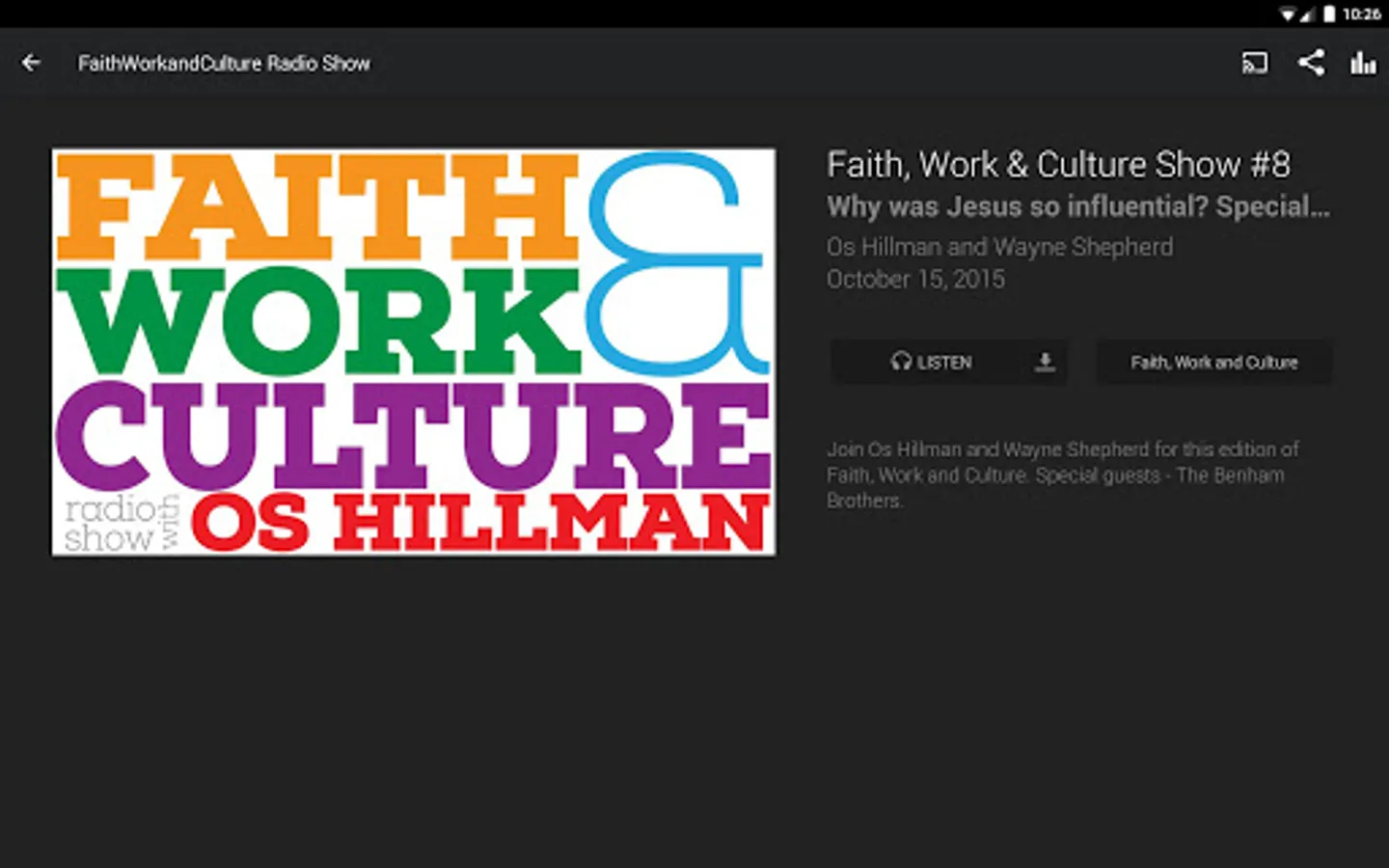Image resolution: width=1389 pixels, height=868 pixels.
Task: Tap the episode description paragraph
Action: tap(1063, 475)
